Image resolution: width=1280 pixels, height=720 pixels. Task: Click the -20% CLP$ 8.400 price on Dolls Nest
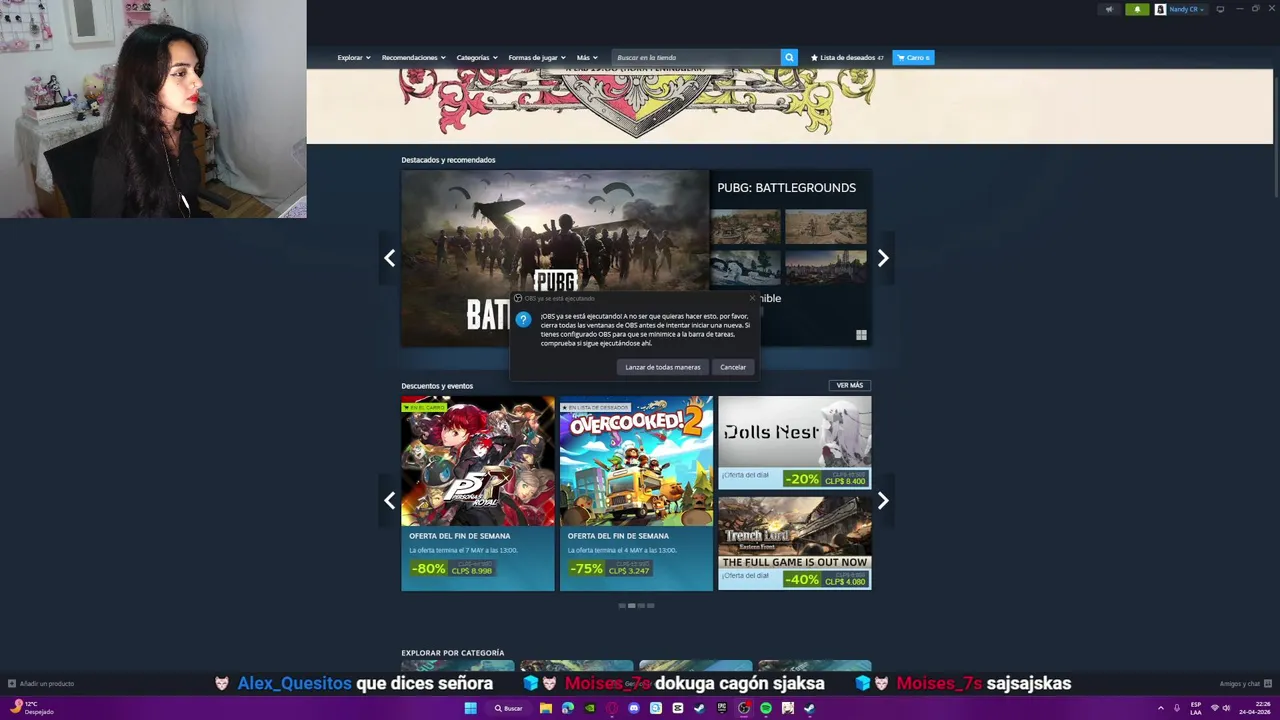(825, 479)
